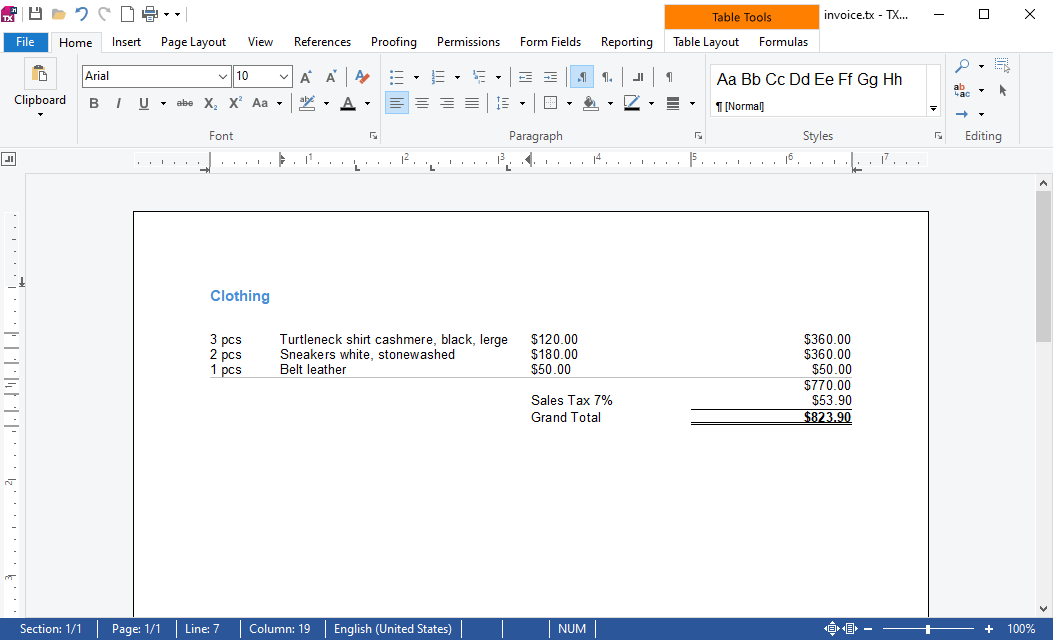Decrease font size with the shrink font icon
The width and height of the screenshot is (1053, 640).
click(331, 77)
